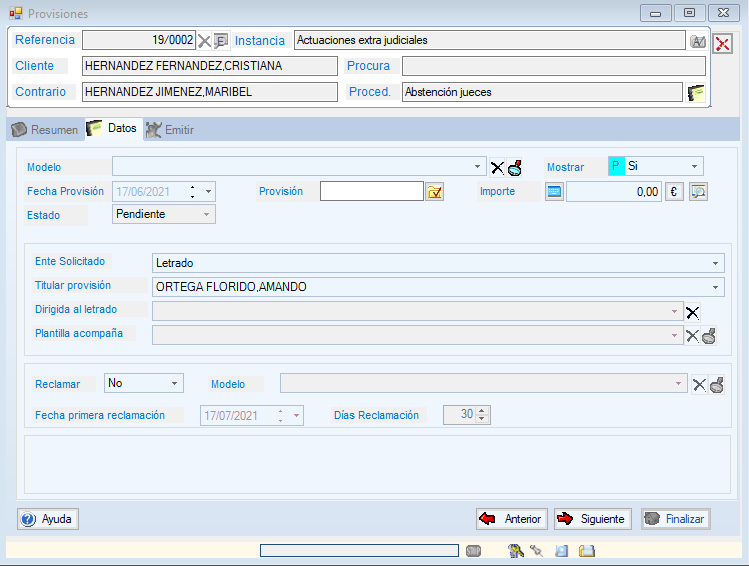Click the Siguiente button
The width and height of the screenshot is (749, 566).
pos(593,519)
